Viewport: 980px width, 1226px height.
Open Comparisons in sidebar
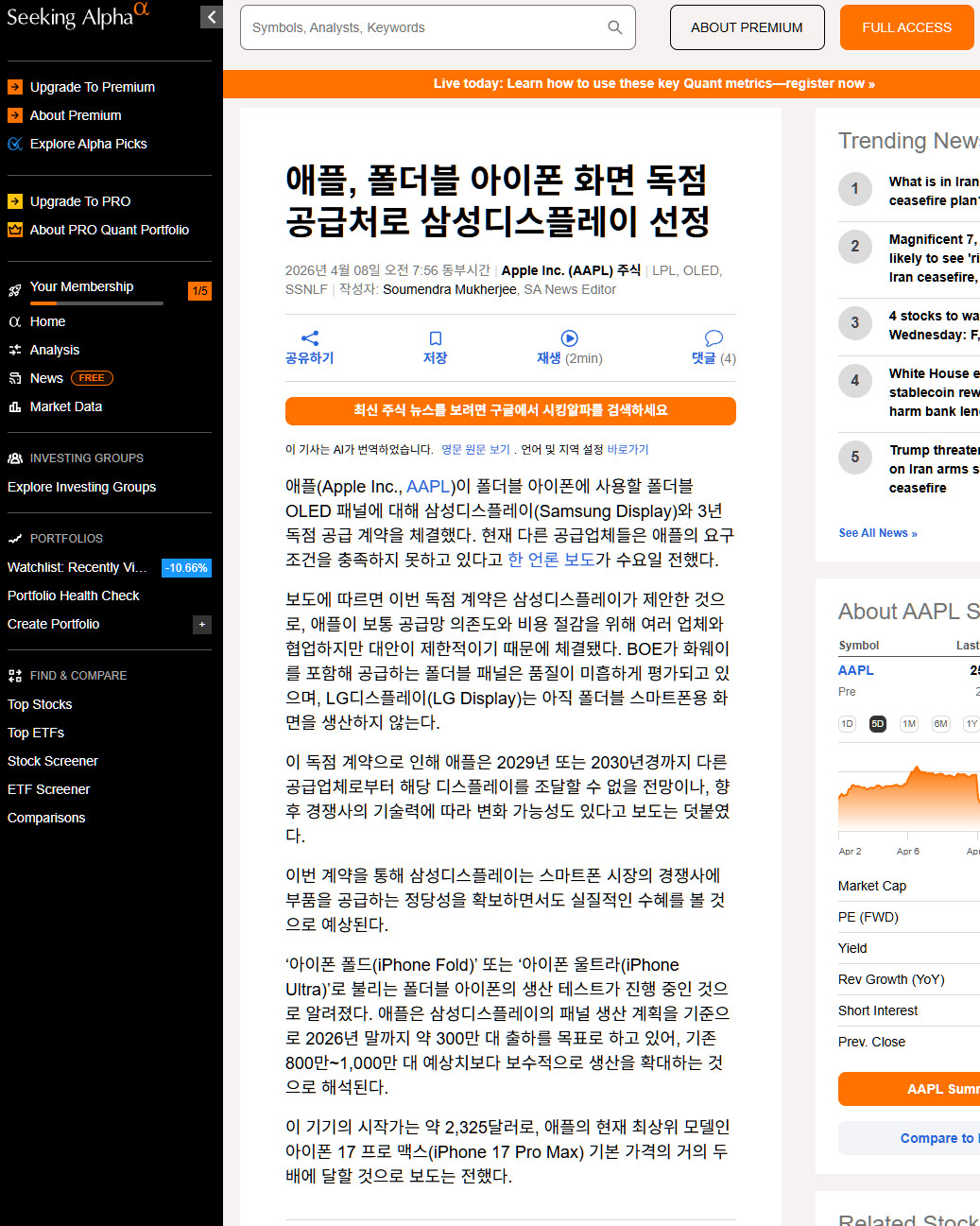46,818
